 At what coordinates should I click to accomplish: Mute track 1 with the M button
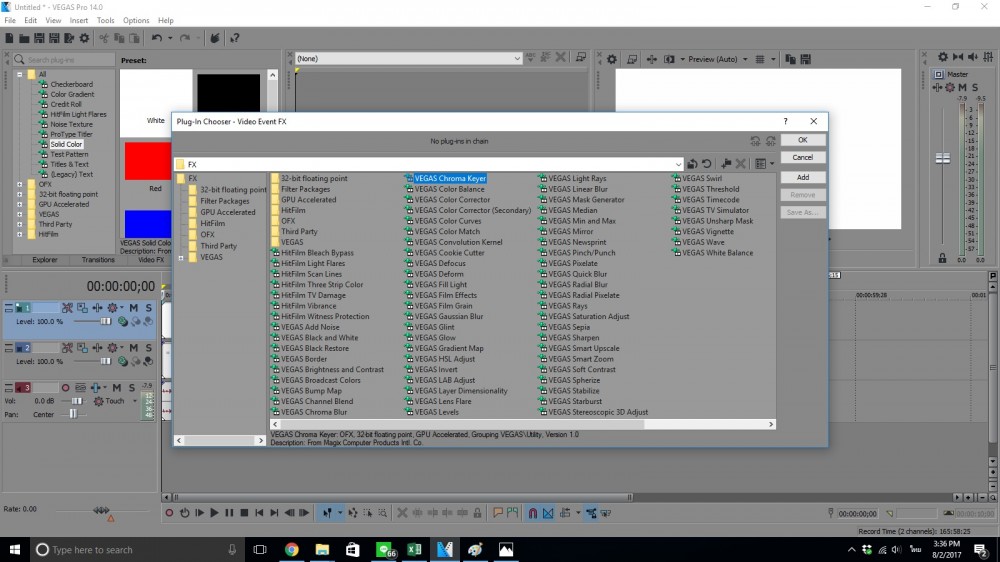(134, 308)
